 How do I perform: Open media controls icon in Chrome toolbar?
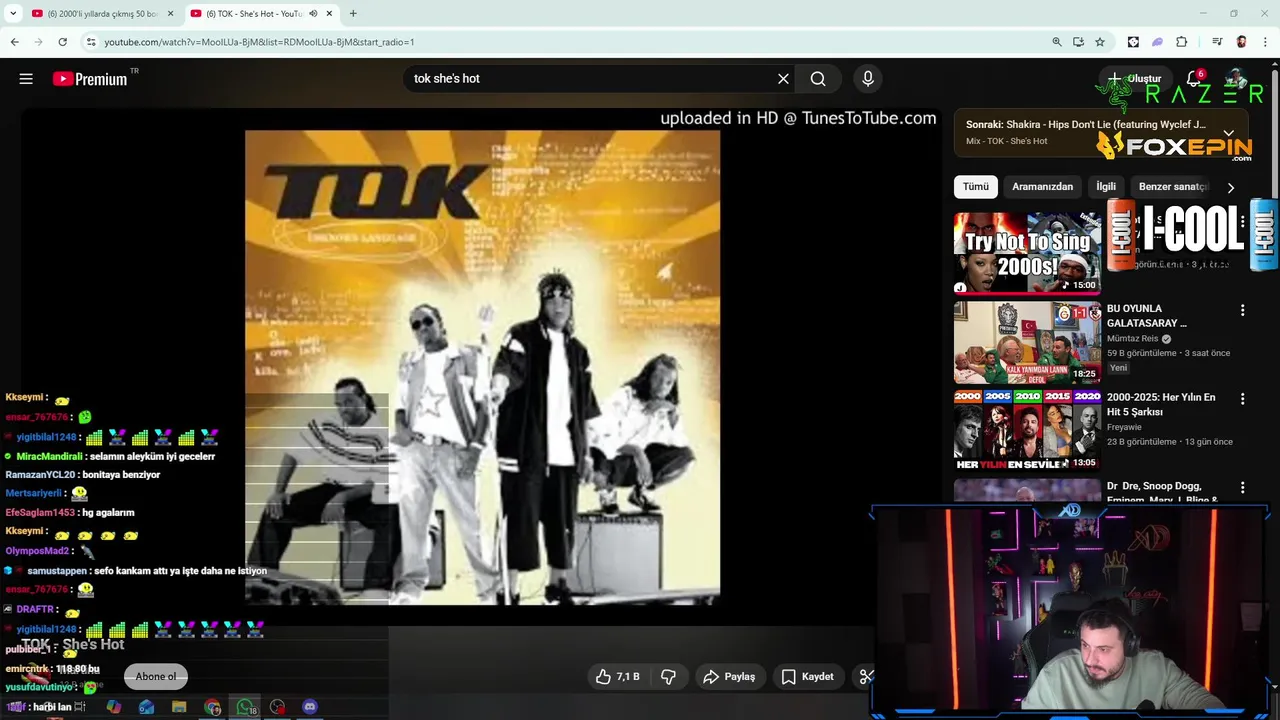coord(1217,42)
